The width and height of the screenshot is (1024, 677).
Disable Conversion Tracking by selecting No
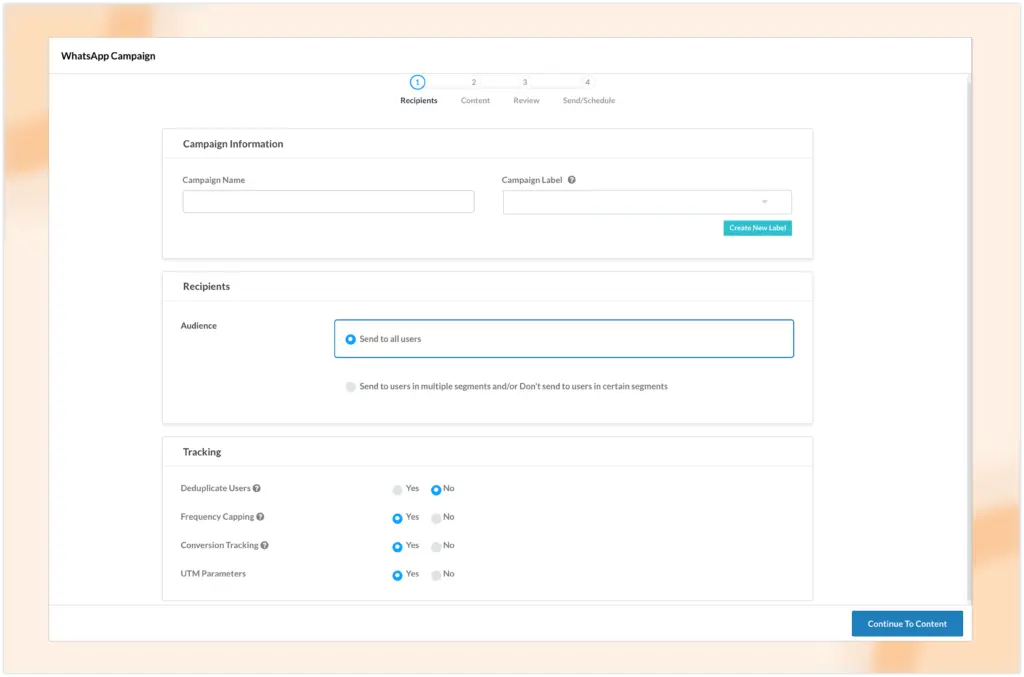pos(436,547)
